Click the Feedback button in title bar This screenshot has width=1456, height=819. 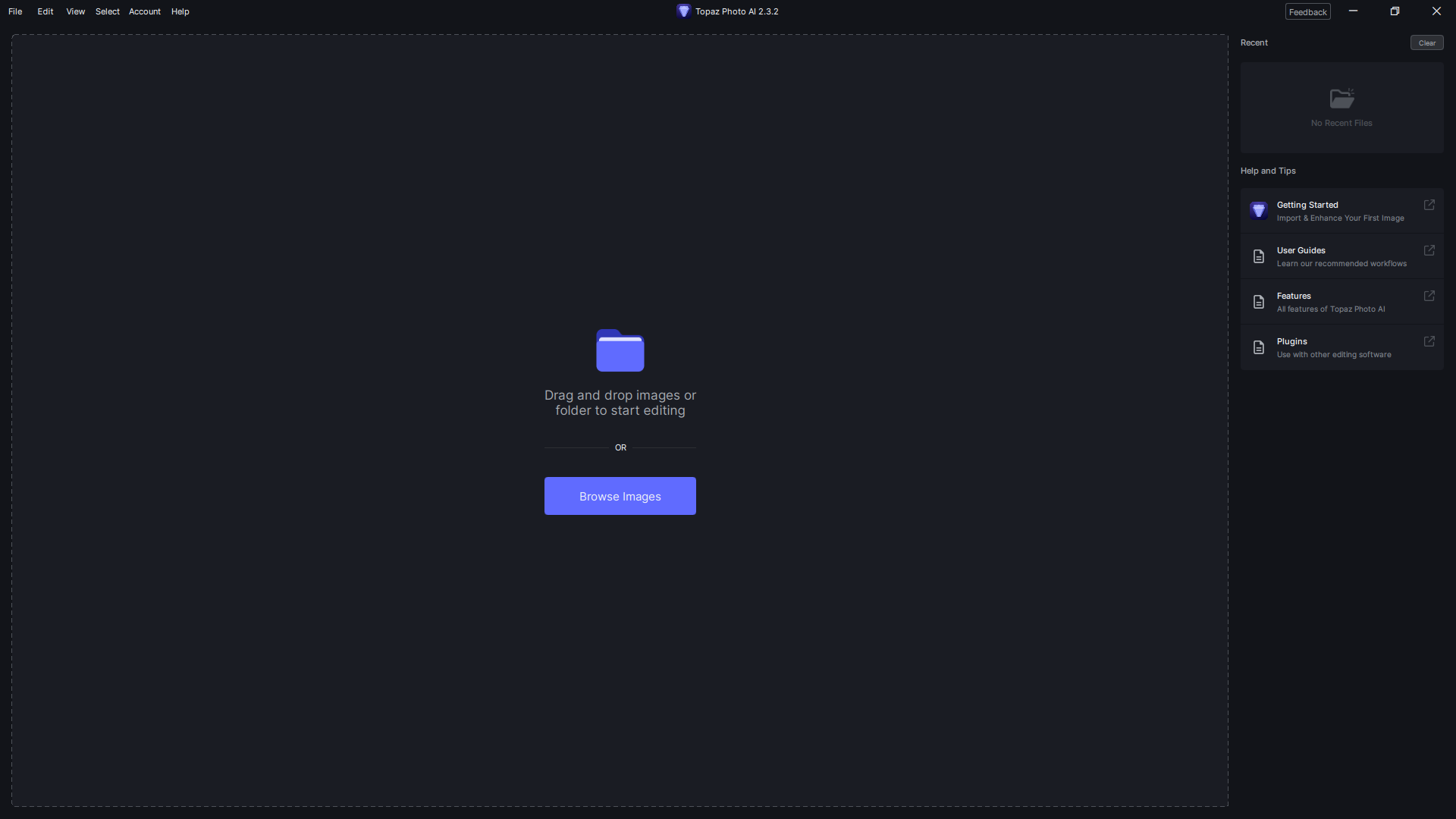tap(1307, 12)
